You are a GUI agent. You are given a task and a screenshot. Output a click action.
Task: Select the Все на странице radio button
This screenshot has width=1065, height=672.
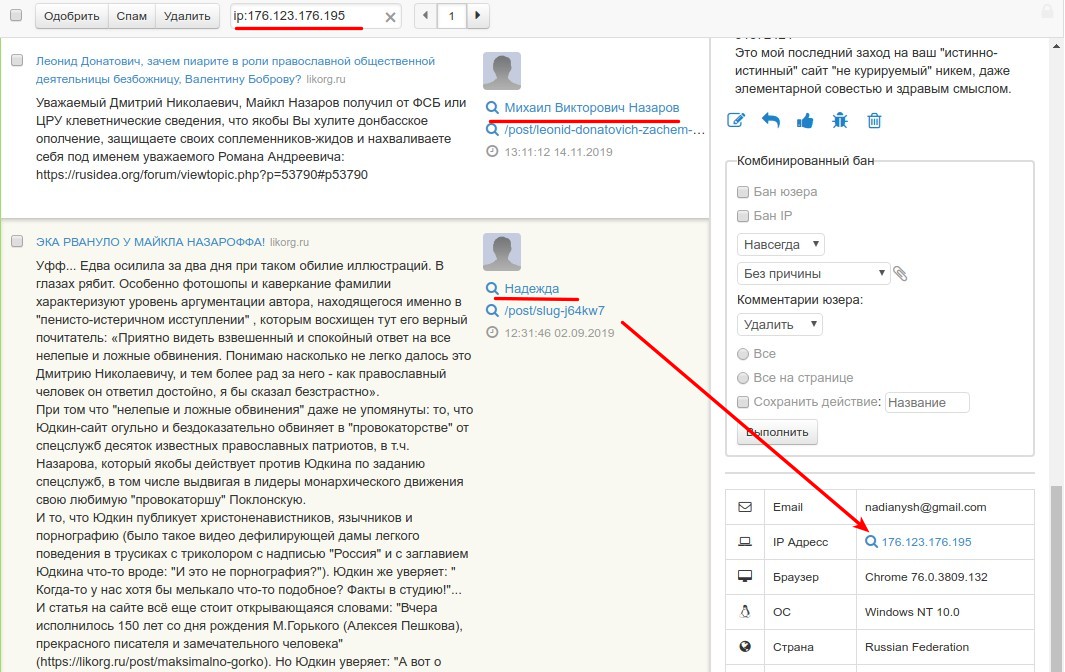point(743,377)
